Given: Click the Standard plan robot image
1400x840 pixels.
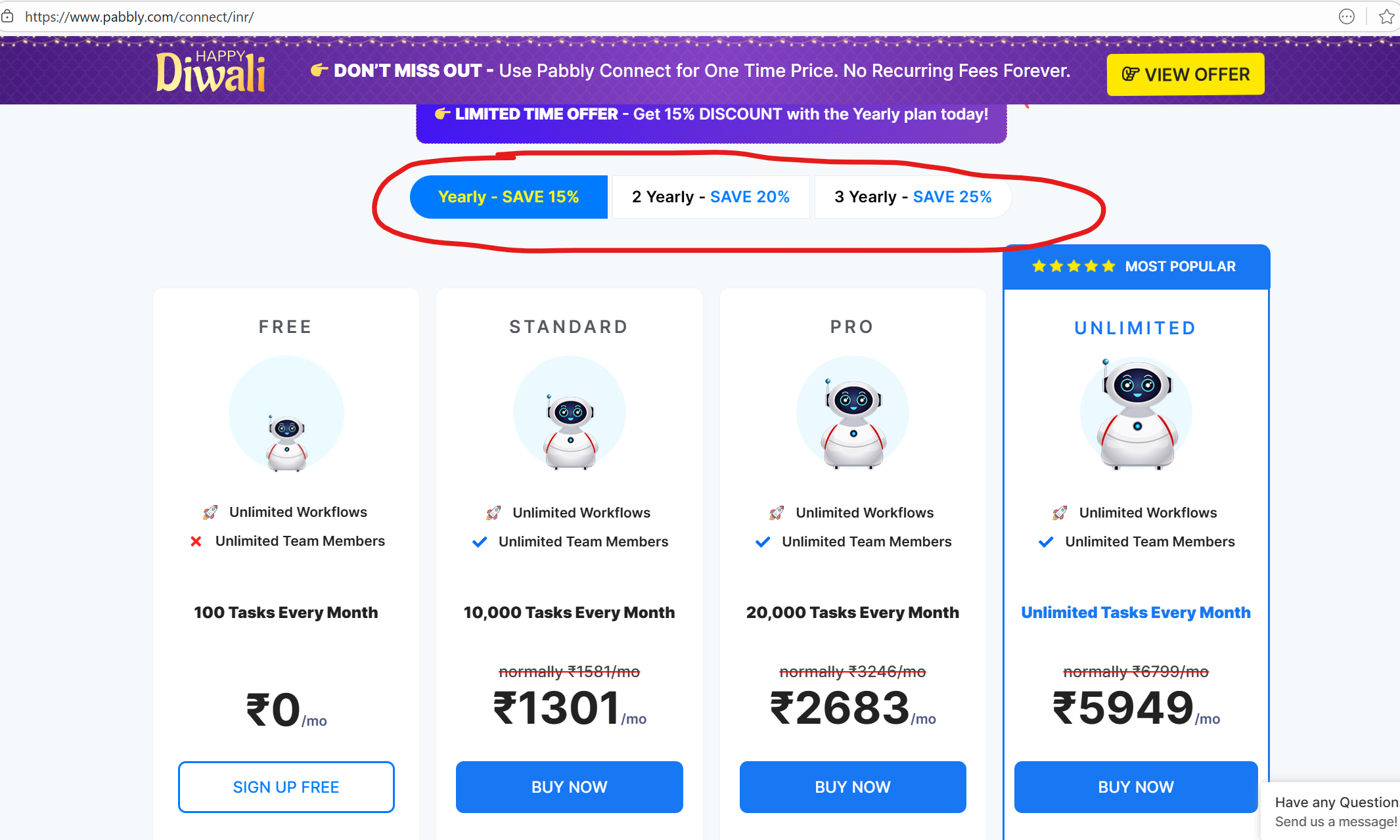Looking at the screenshot, I should [x=570, y=430].
